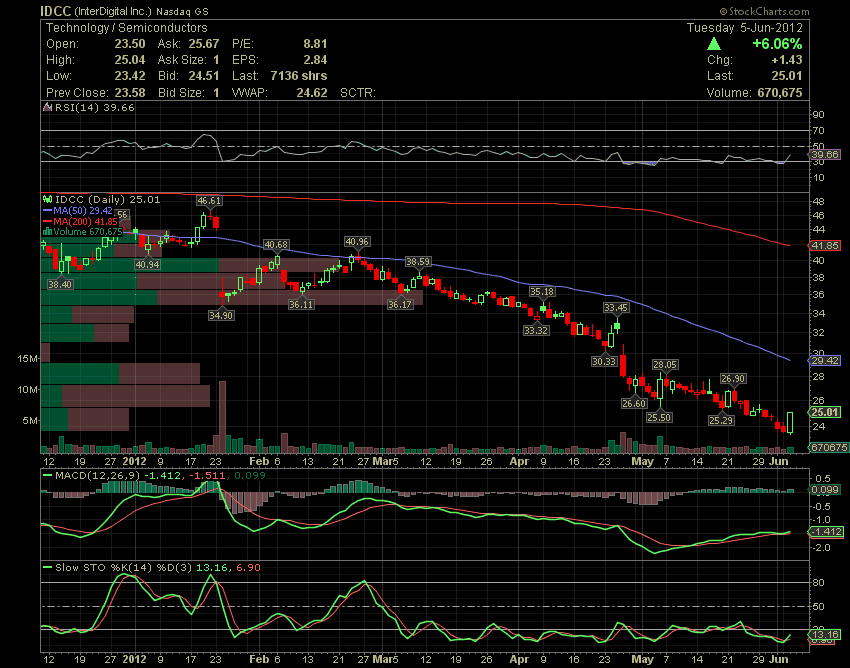Click the 40.68 high price label
Image resolution: width=850 pixels, height=668 pixels.
tap(276, 245)
